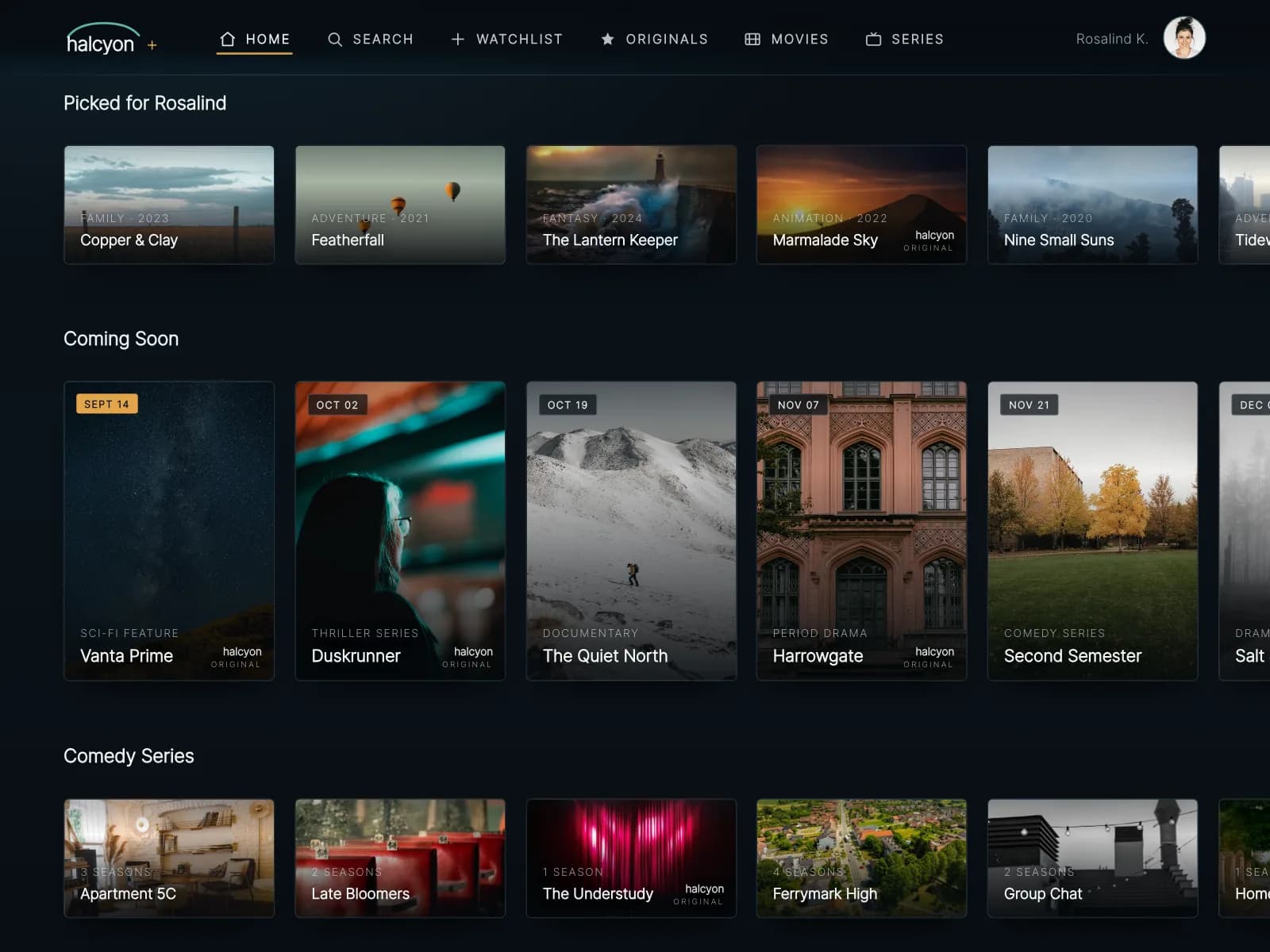Click the Comedy Series section heading
This screenshot has width=1270, height=952.
(129, 756)
